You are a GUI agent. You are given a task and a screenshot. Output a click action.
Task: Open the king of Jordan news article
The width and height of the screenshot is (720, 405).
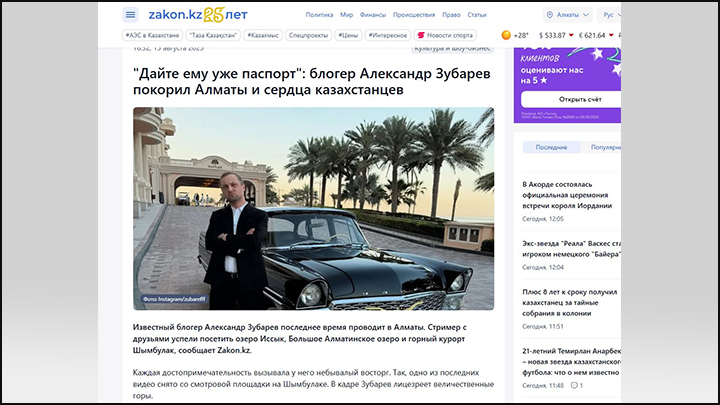[x=567, y=195]
